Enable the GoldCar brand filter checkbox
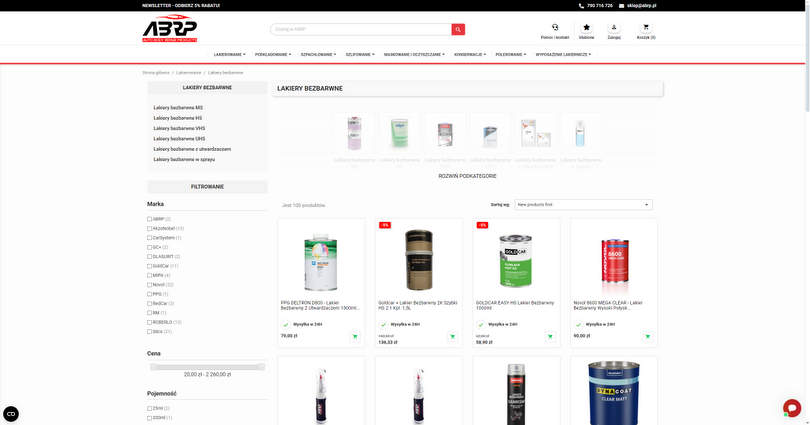This screenshot has width=810, height=425. pos(150,266)
